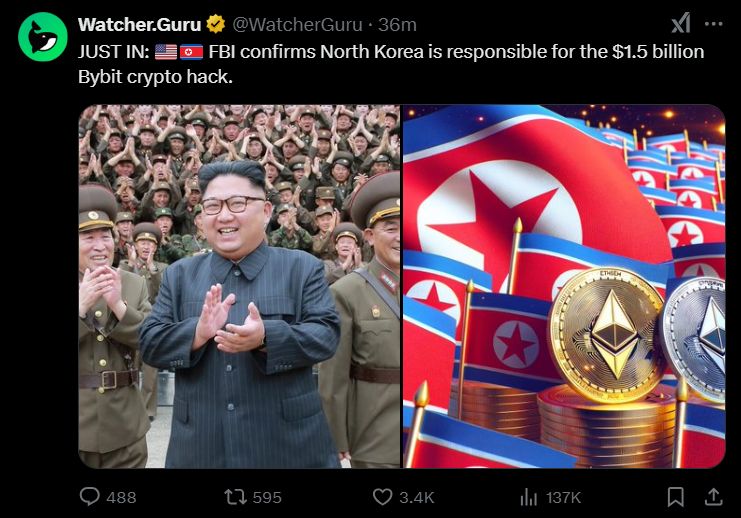Click the 137K views count
This screenshot has width=741, height=518.
(x=563, y=497)
